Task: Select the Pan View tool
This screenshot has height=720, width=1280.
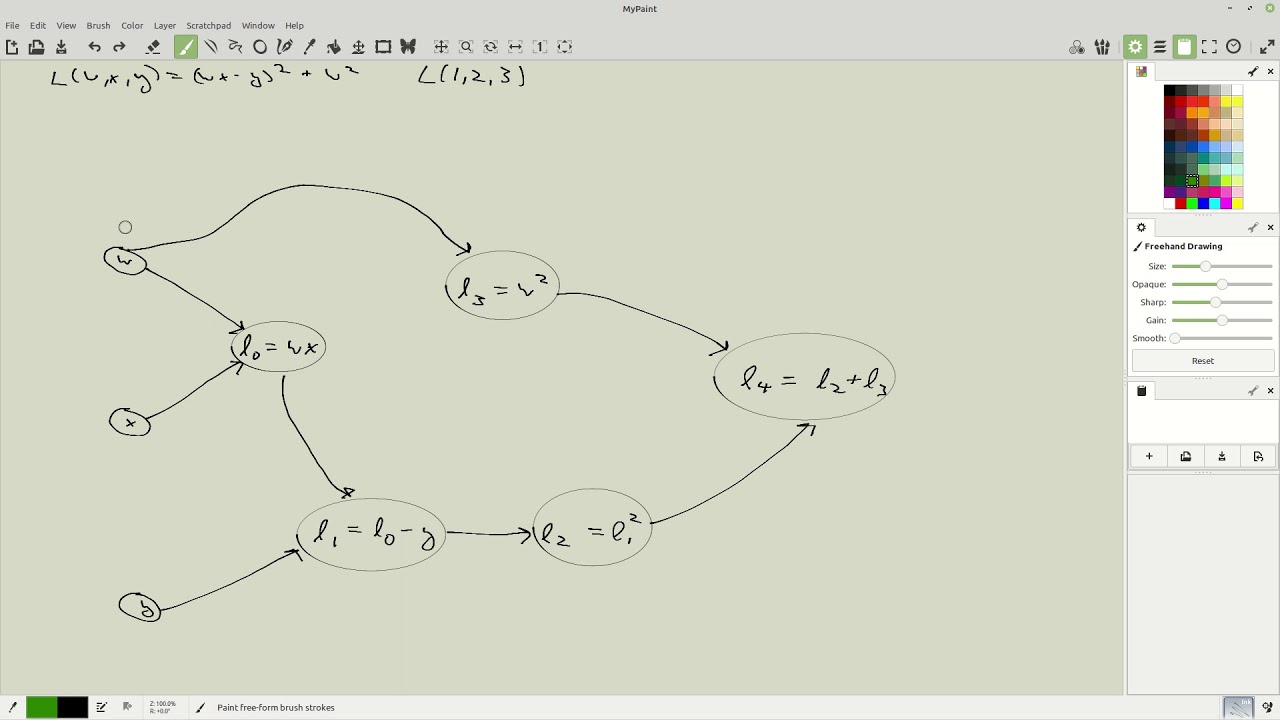Action: pyautogui.click(x=441, y=47)
